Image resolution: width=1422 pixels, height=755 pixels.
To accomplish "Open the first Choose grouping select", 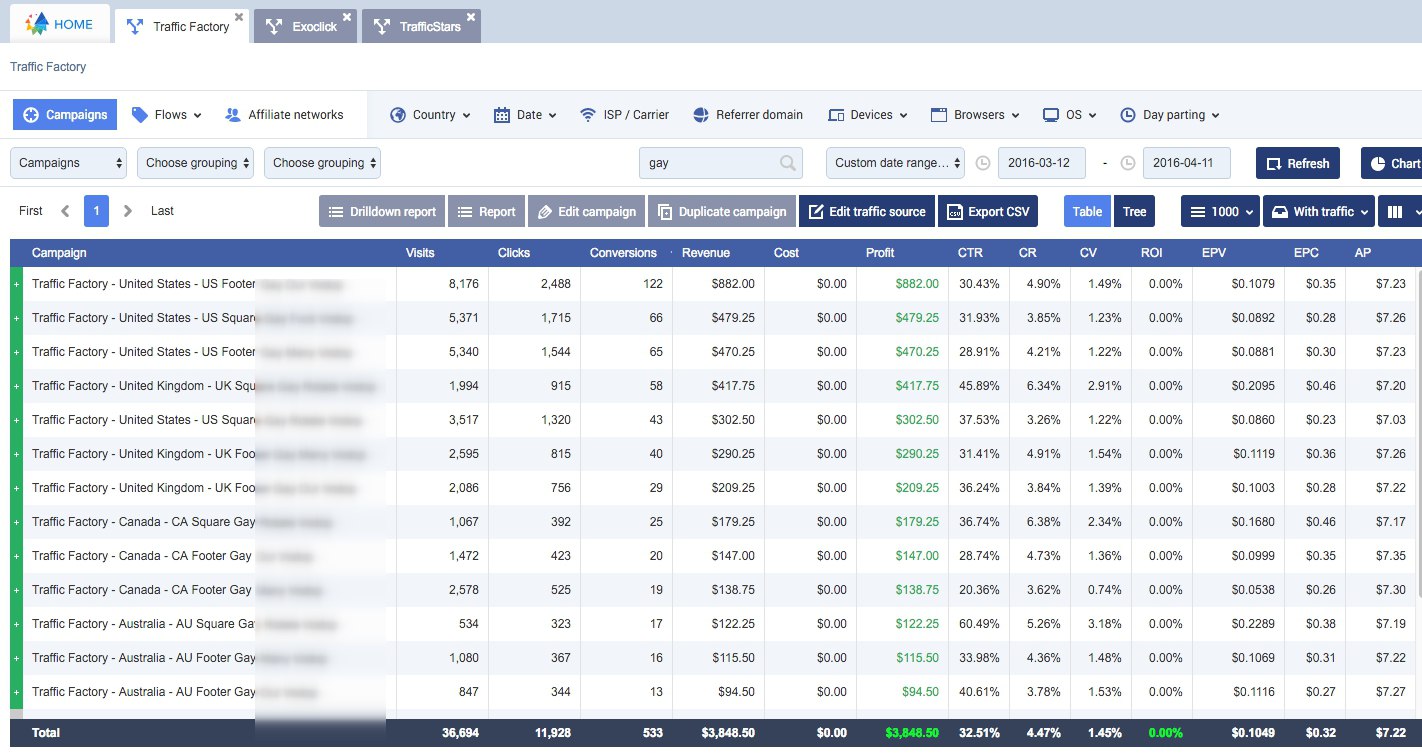I will [196, 163].
